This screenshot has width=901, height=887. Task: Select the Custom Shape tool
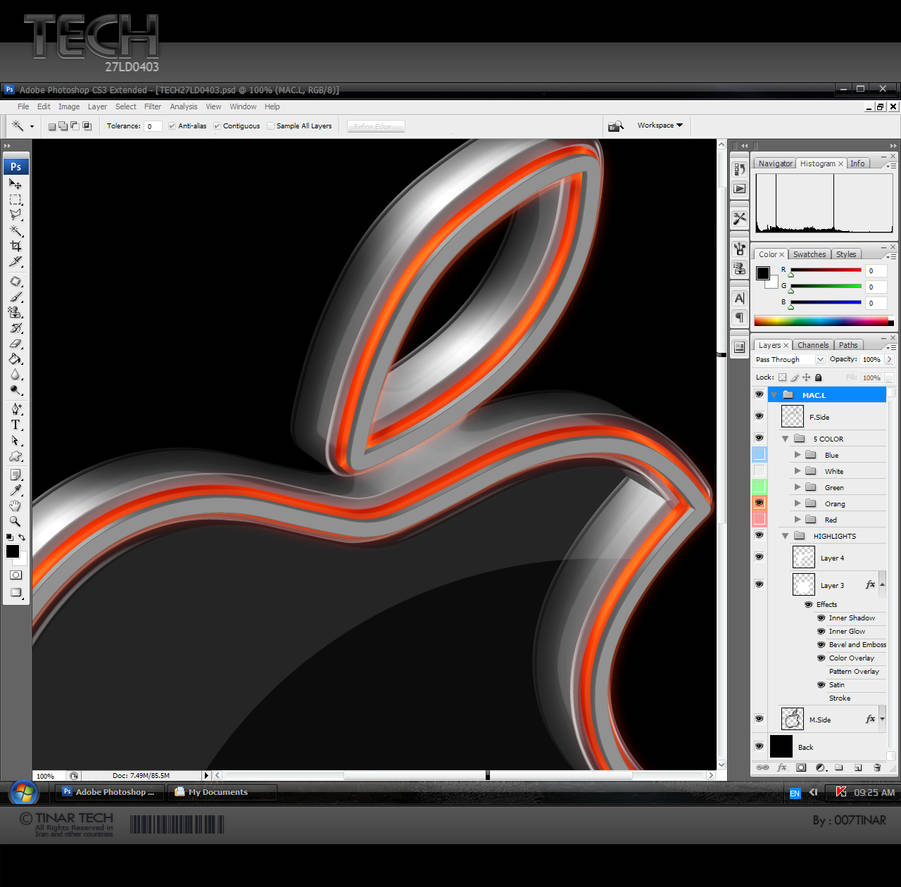[16, 457]
